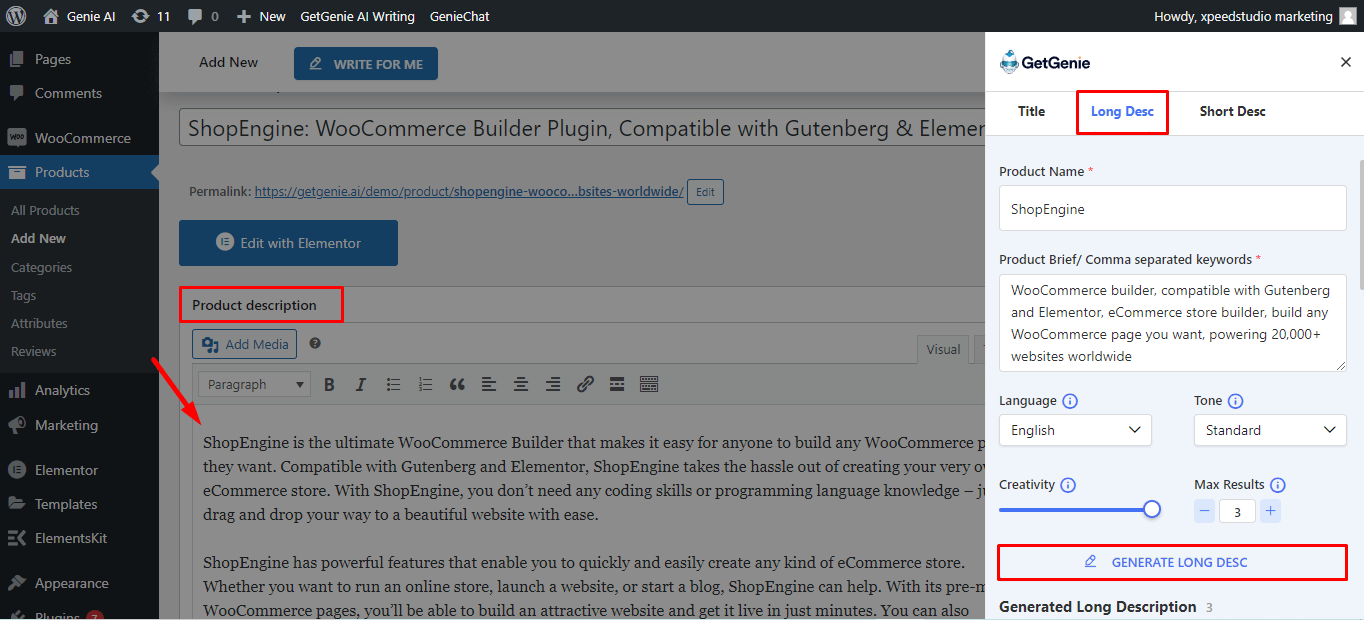The image size is (1364, 620).
Task: Open the comments bubble icon in admin bar
Action: 194,16
